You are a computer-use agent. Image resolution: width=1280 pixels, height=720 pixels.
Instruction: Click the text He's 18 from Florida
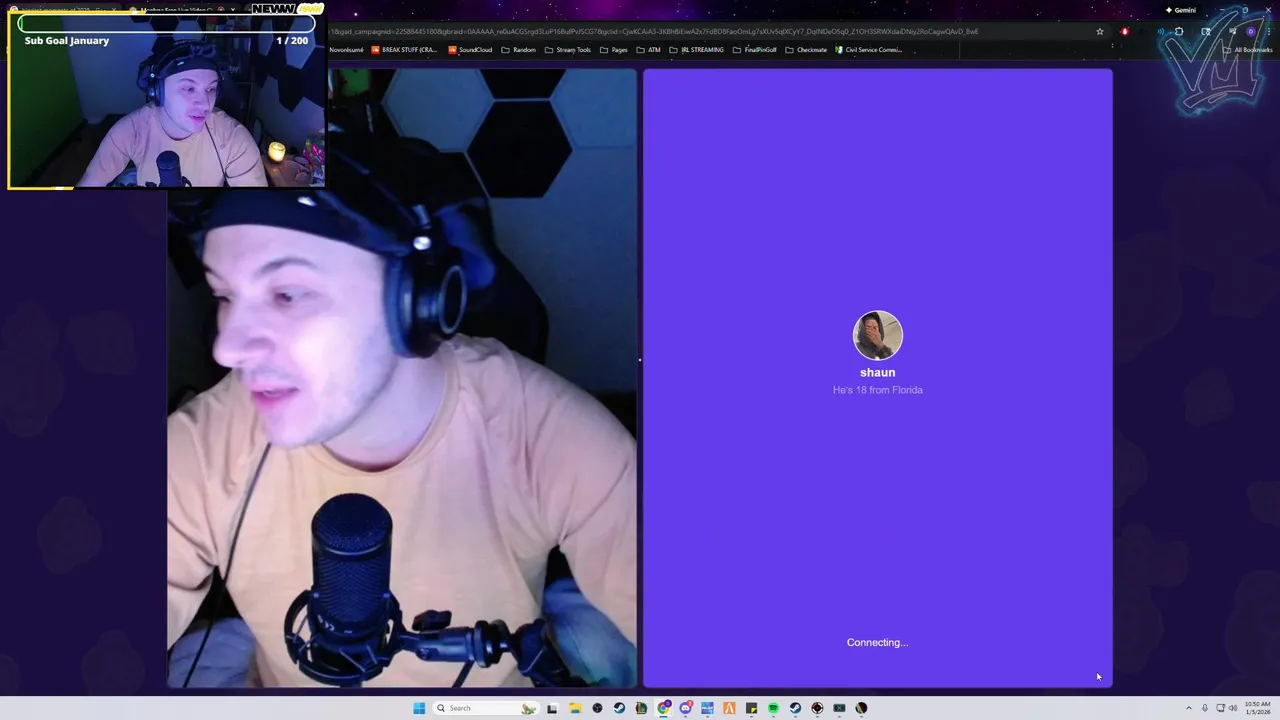pos(878,390)
